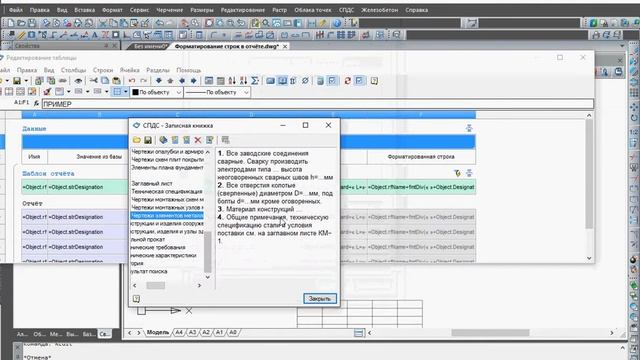Viewport: 640px width, 360px height.
Task: Save icon in table editor toolbar
Action: (17, 81)
